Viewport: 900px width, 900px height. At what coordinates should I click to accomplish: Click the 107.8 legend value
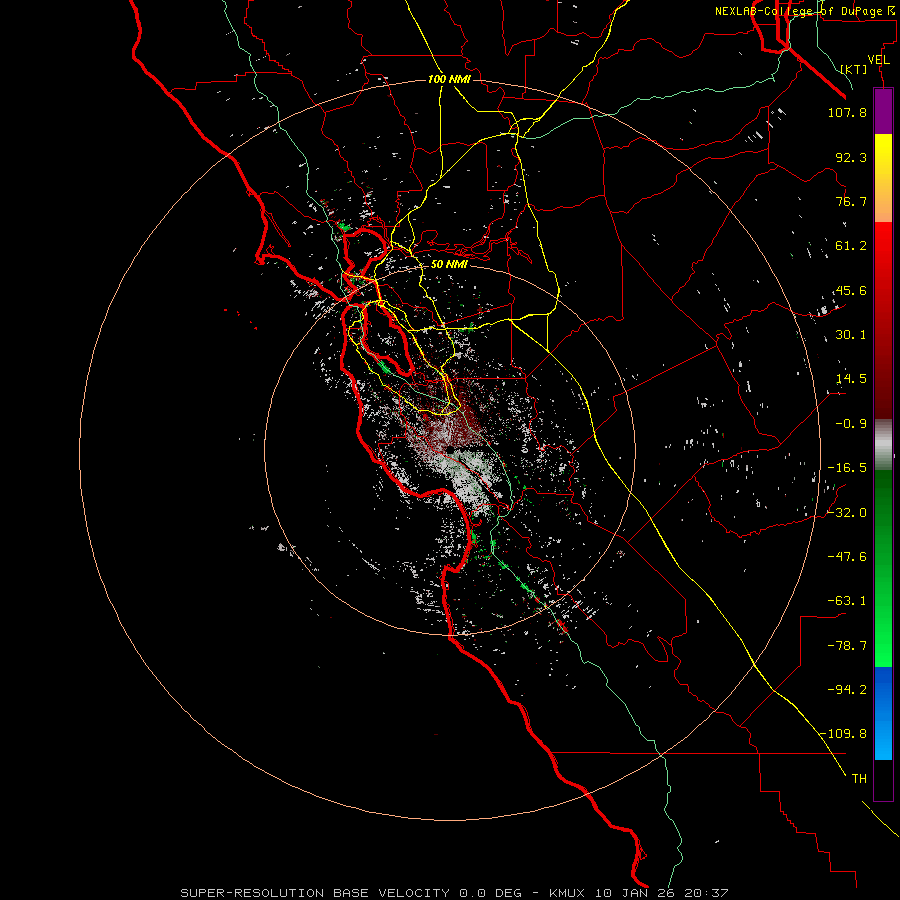(847, 112)
